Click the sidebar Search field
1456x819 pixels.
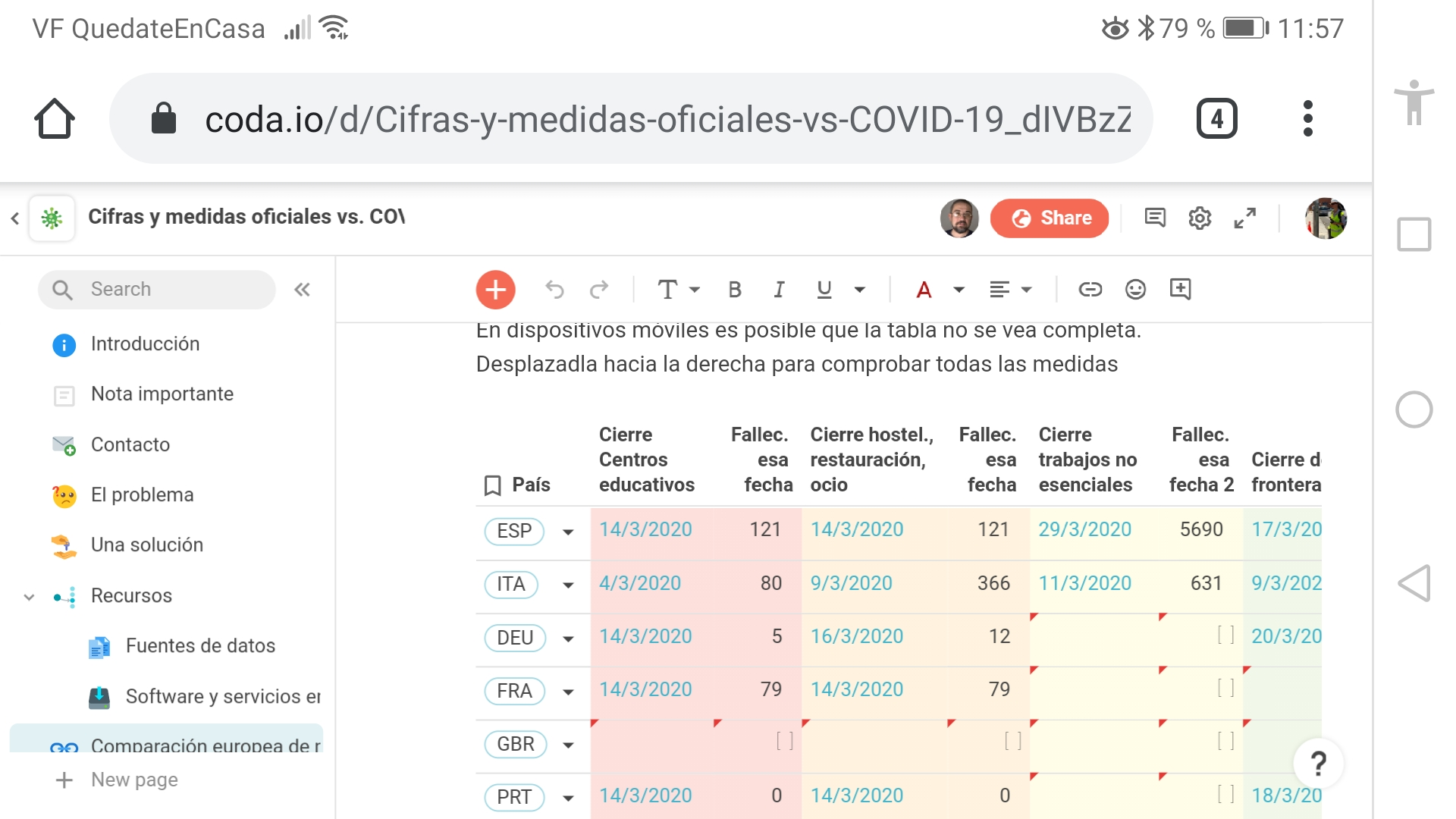click(x=157, y=290)
